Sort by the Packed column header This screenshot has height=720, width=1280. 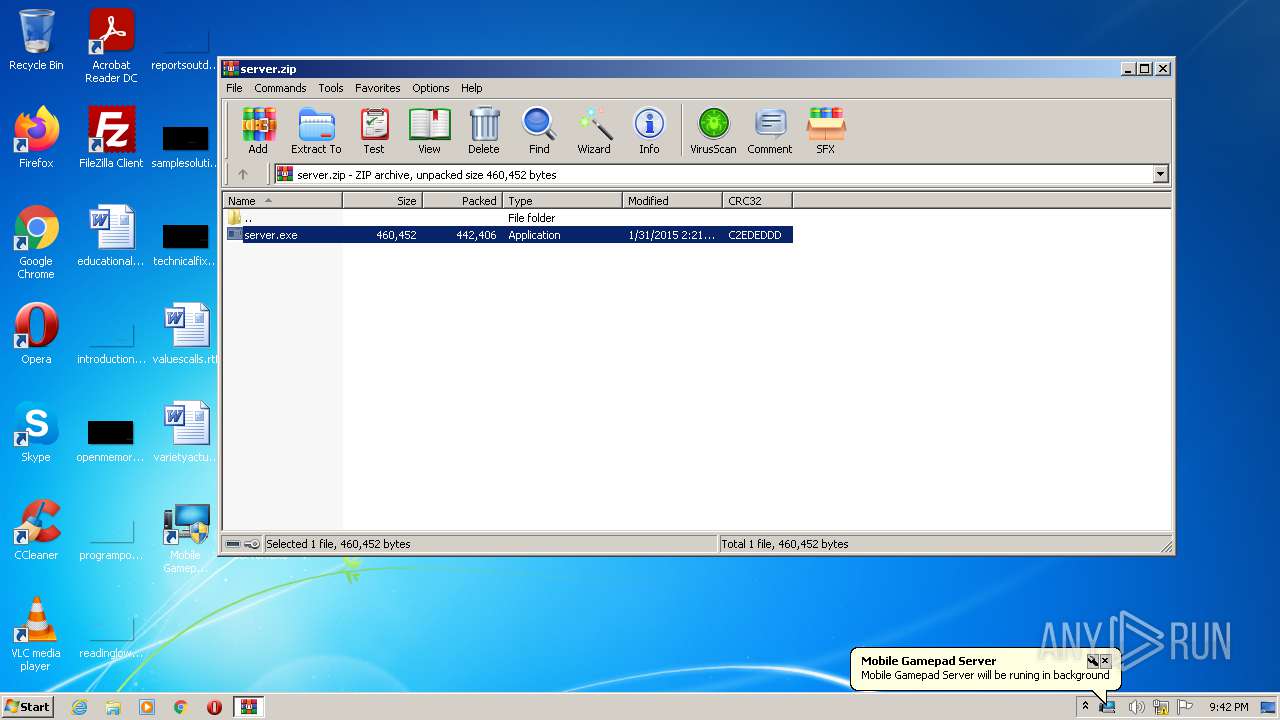462,201
